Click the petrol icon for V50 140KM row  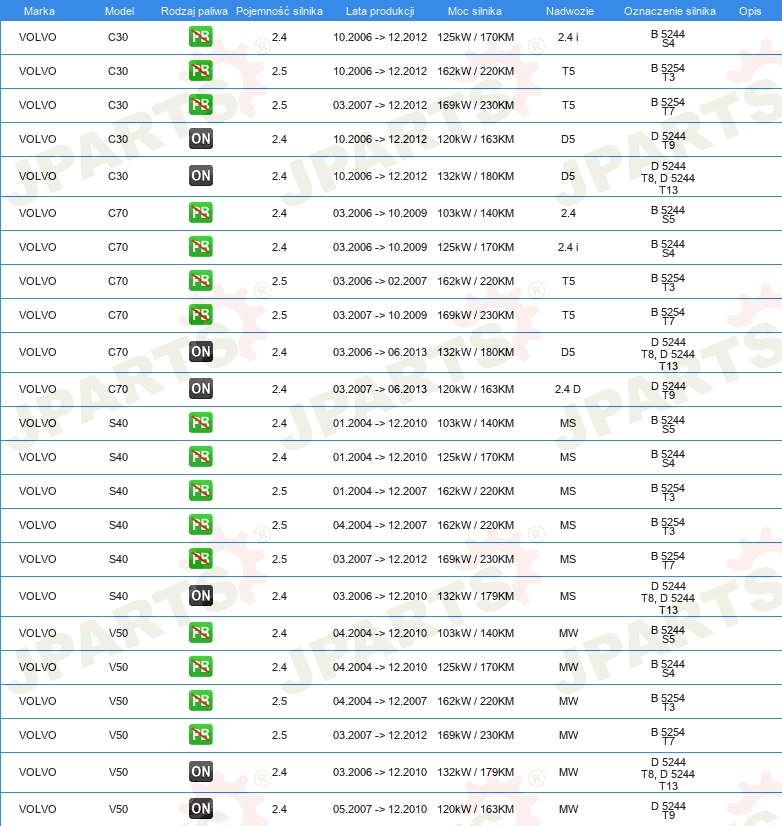pyautogui.click(x=201, y=633)
